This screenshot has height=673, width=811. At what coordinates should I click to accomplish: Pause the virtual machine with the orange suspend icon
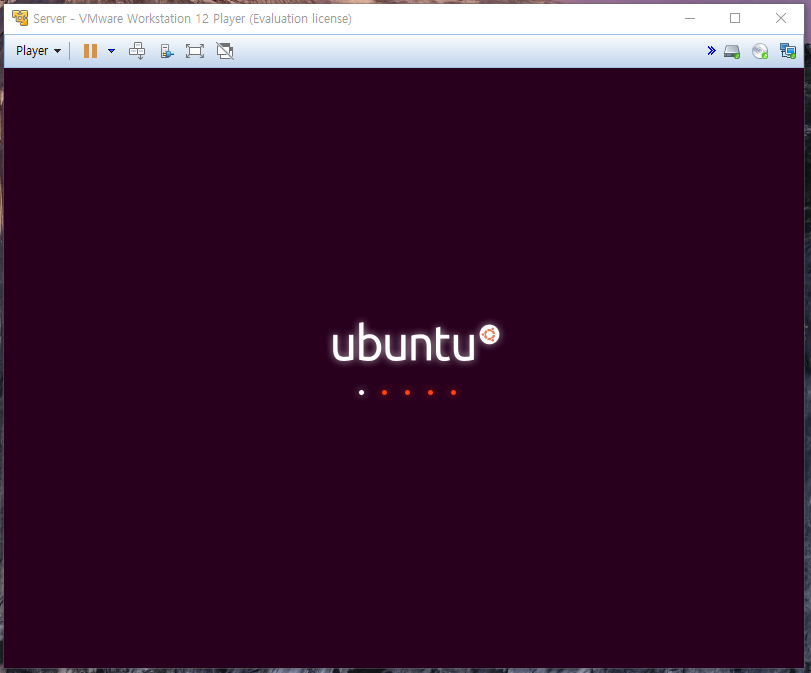[x=91, y=51]
